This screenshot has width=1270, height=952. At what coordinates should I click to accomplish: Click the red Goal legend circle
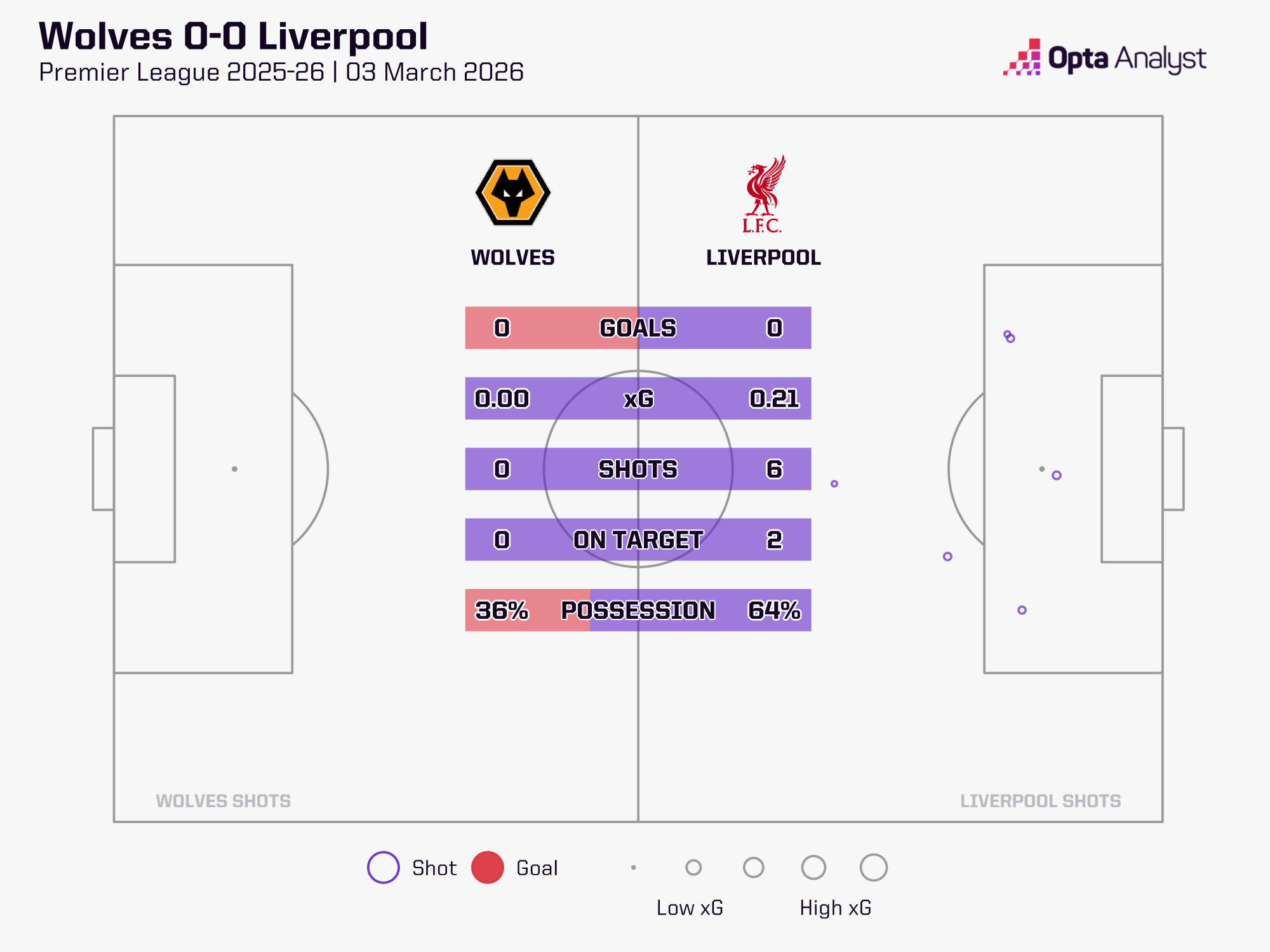pyautogui.click(x=488, y=868)
